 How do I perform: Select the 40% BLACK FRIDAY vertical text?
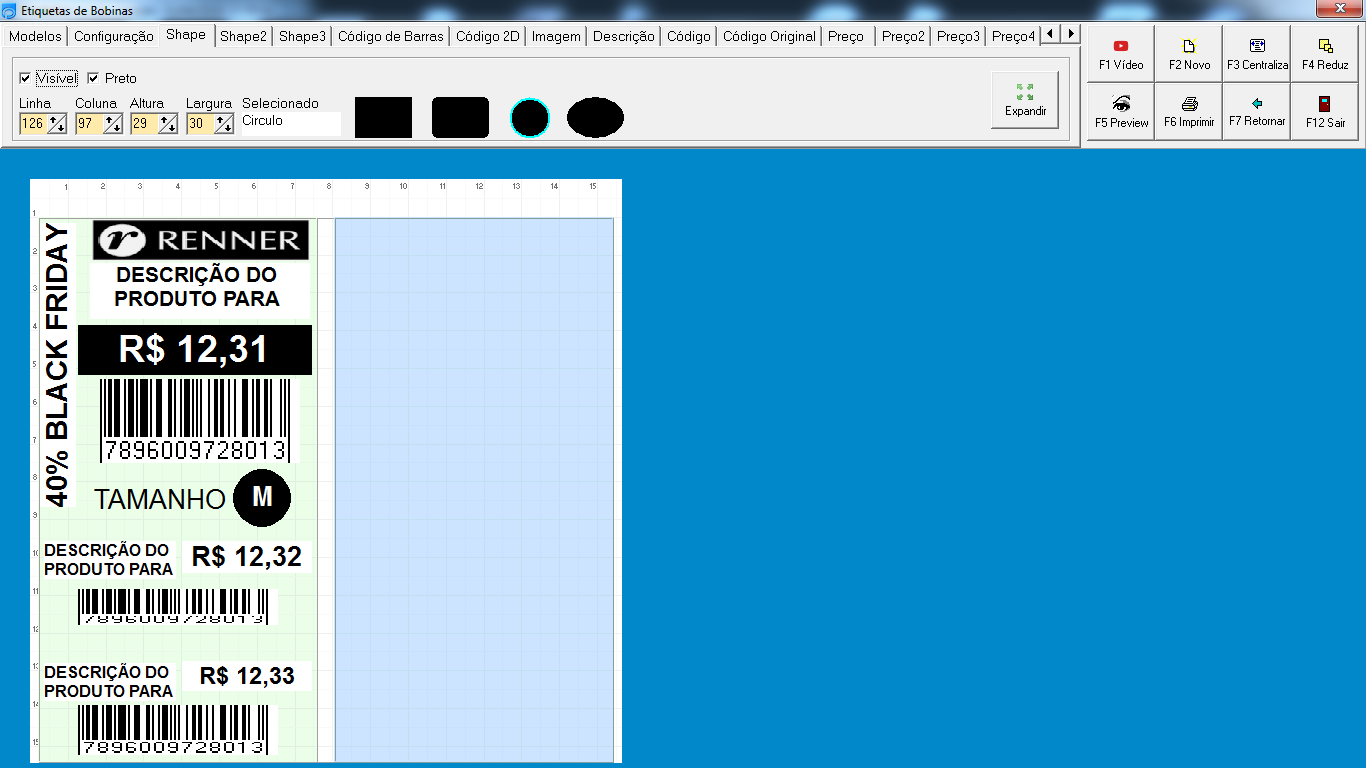(58, 364)
